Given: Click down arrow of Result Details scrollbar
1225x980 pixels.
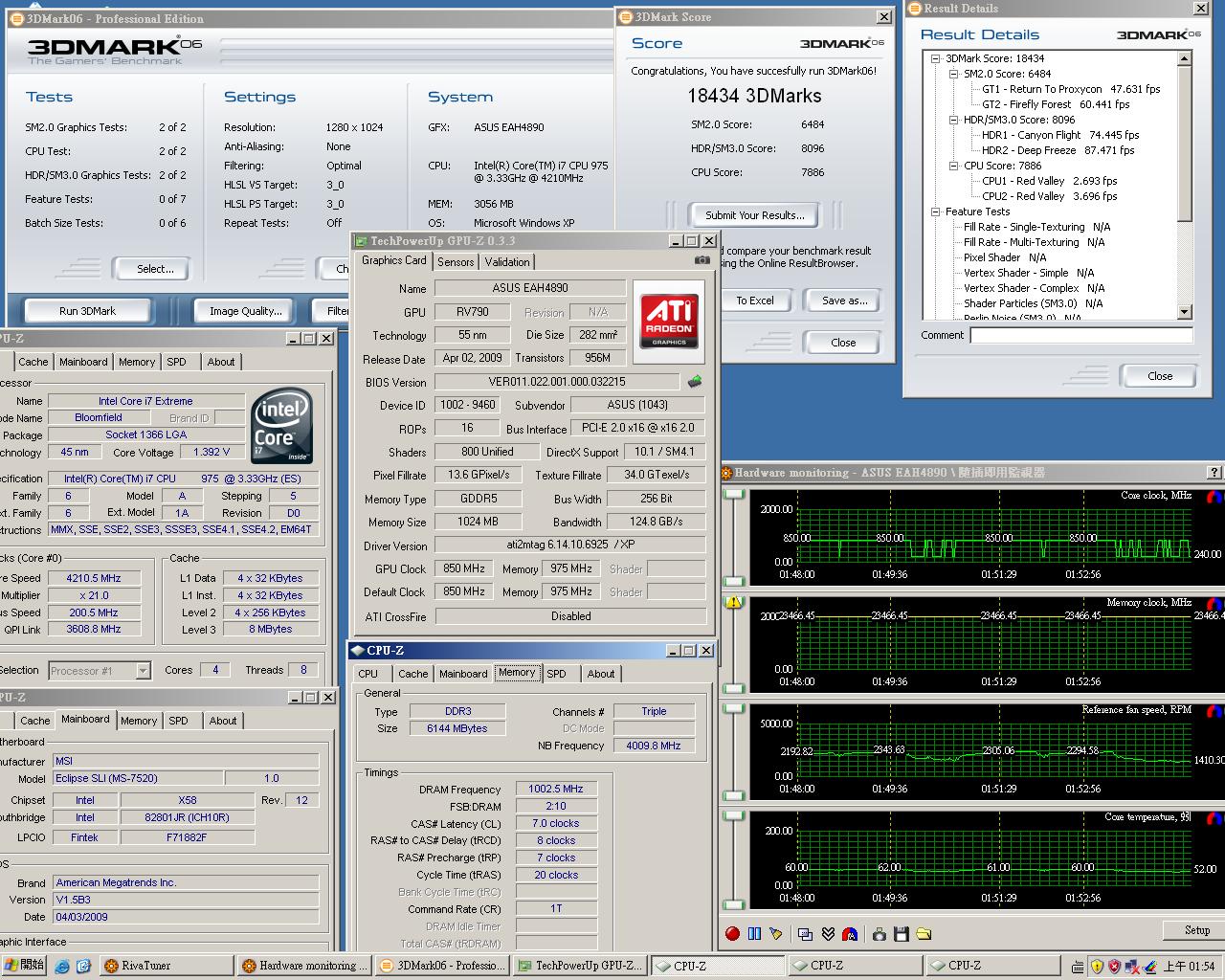Looking at the screenshot, I should click(x=1185, y=312).
